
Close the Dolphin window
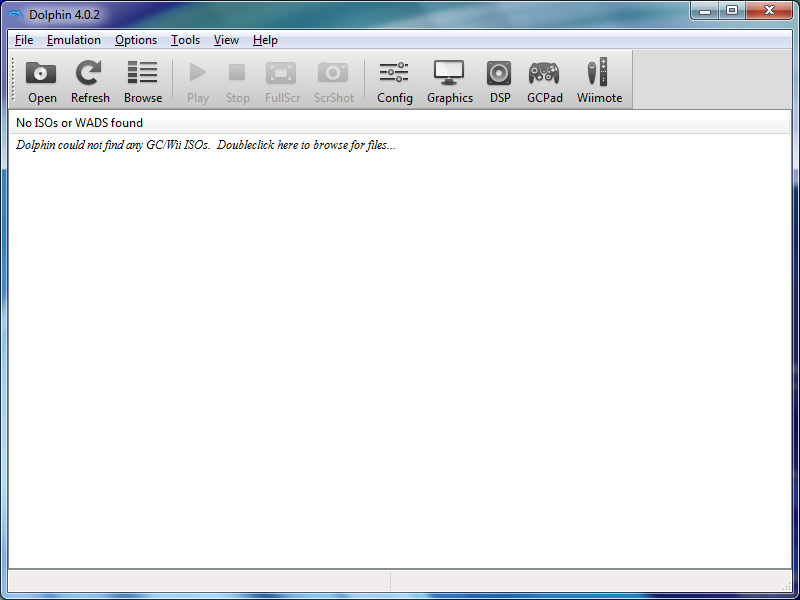[769, 10]
